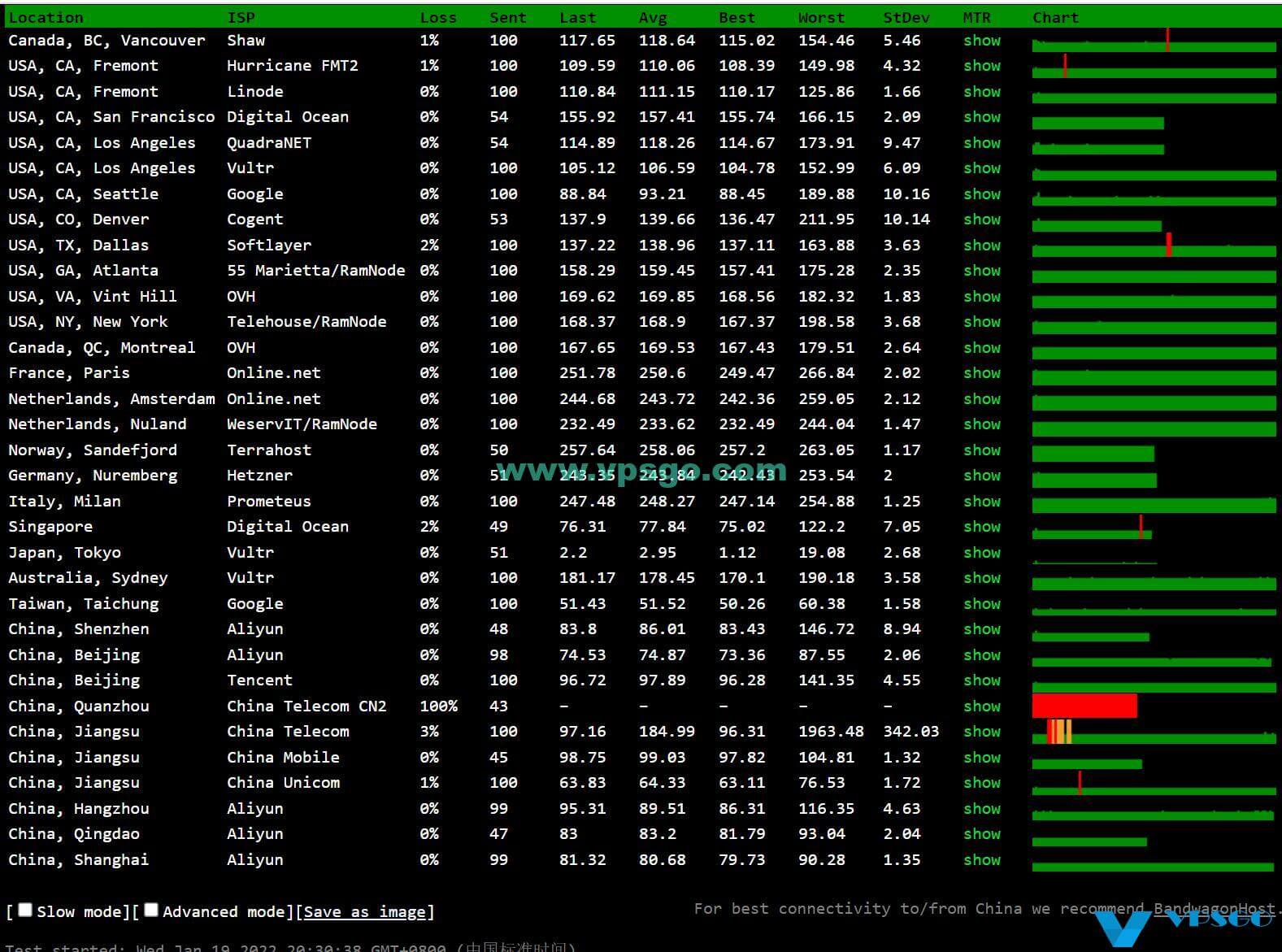
Task: Show MTR for Fremont Hurricane FMT2 row
Action: [x=982, y=66]
